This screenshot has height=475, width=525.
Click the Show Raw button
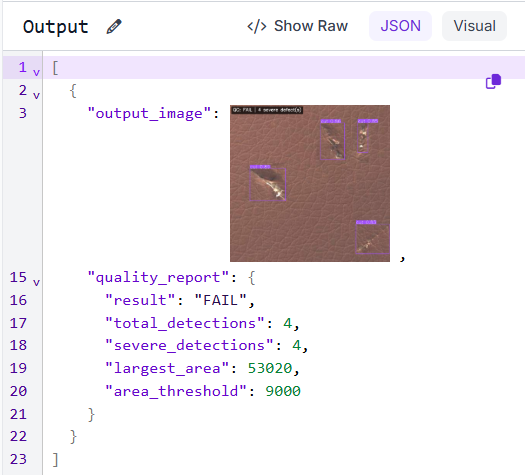click(x=297, y=26)
